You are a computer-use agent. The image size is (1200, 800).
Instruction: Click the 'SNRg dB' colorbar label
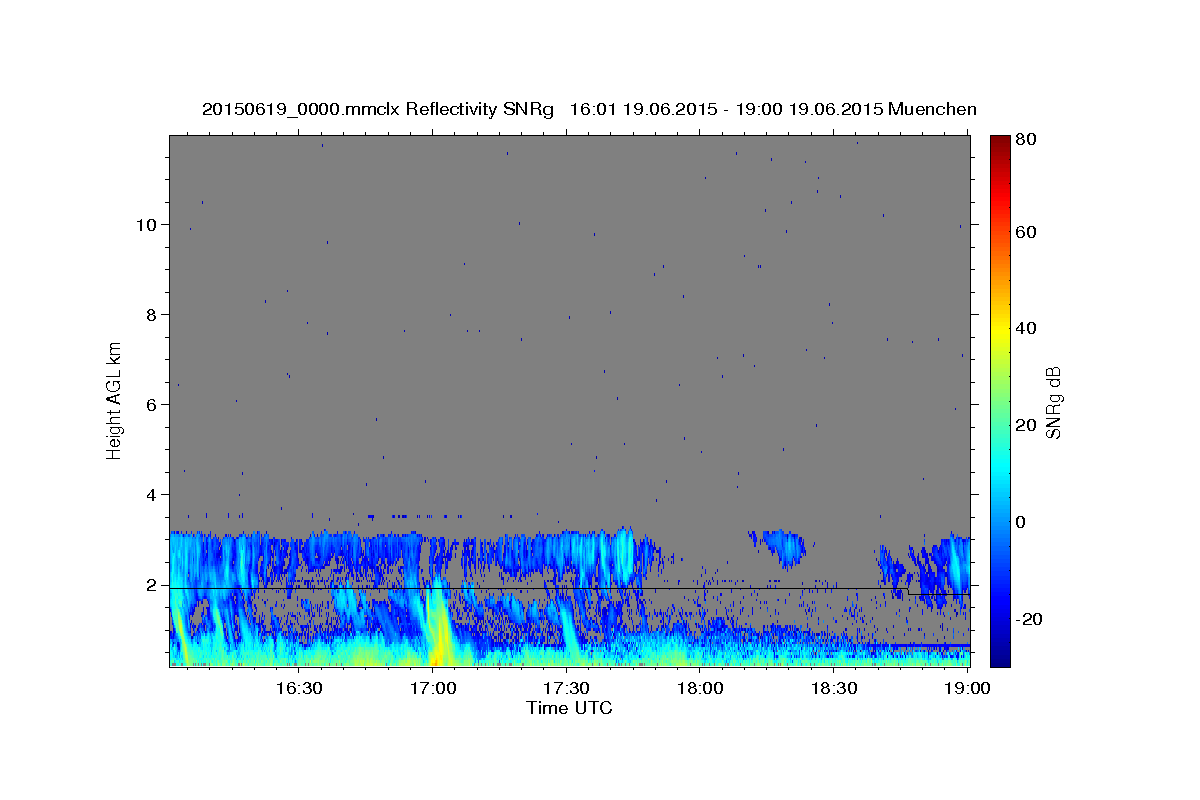coord(1053,402)
